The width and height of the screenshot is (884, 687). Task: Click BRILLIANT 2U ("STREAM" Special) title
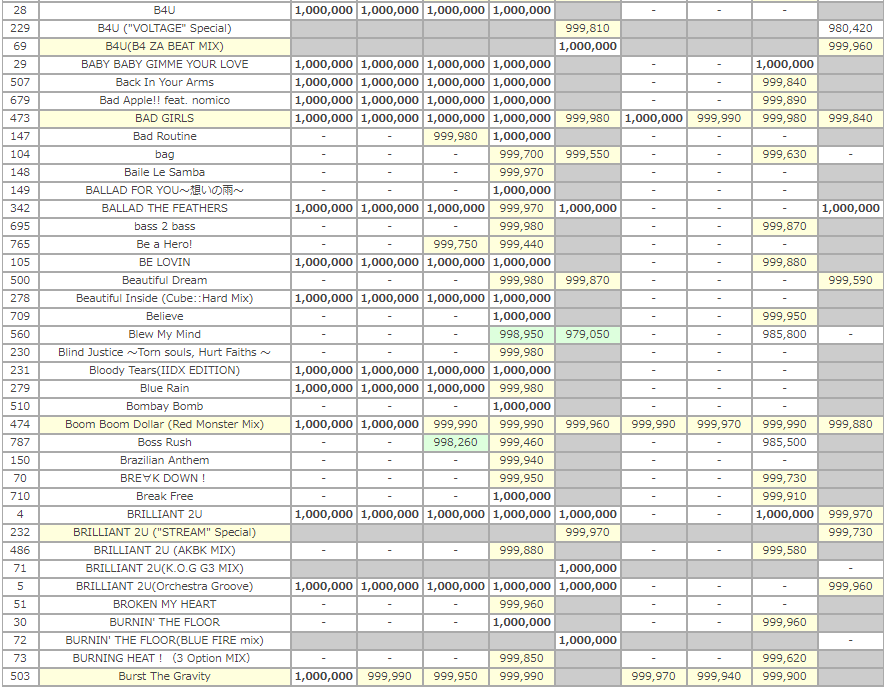(x=164, y=533)
